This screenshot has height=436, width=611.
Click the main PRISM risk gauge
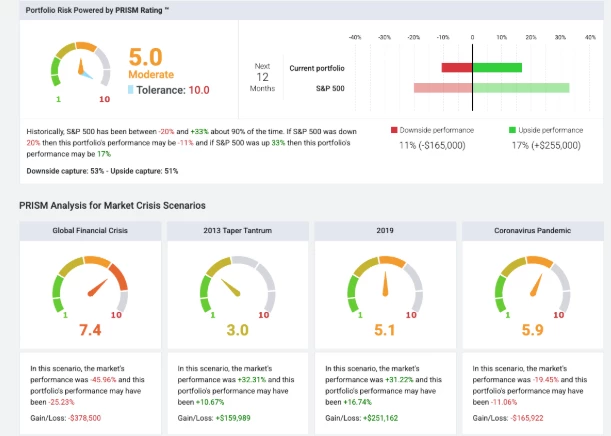[x=81, y=64]
